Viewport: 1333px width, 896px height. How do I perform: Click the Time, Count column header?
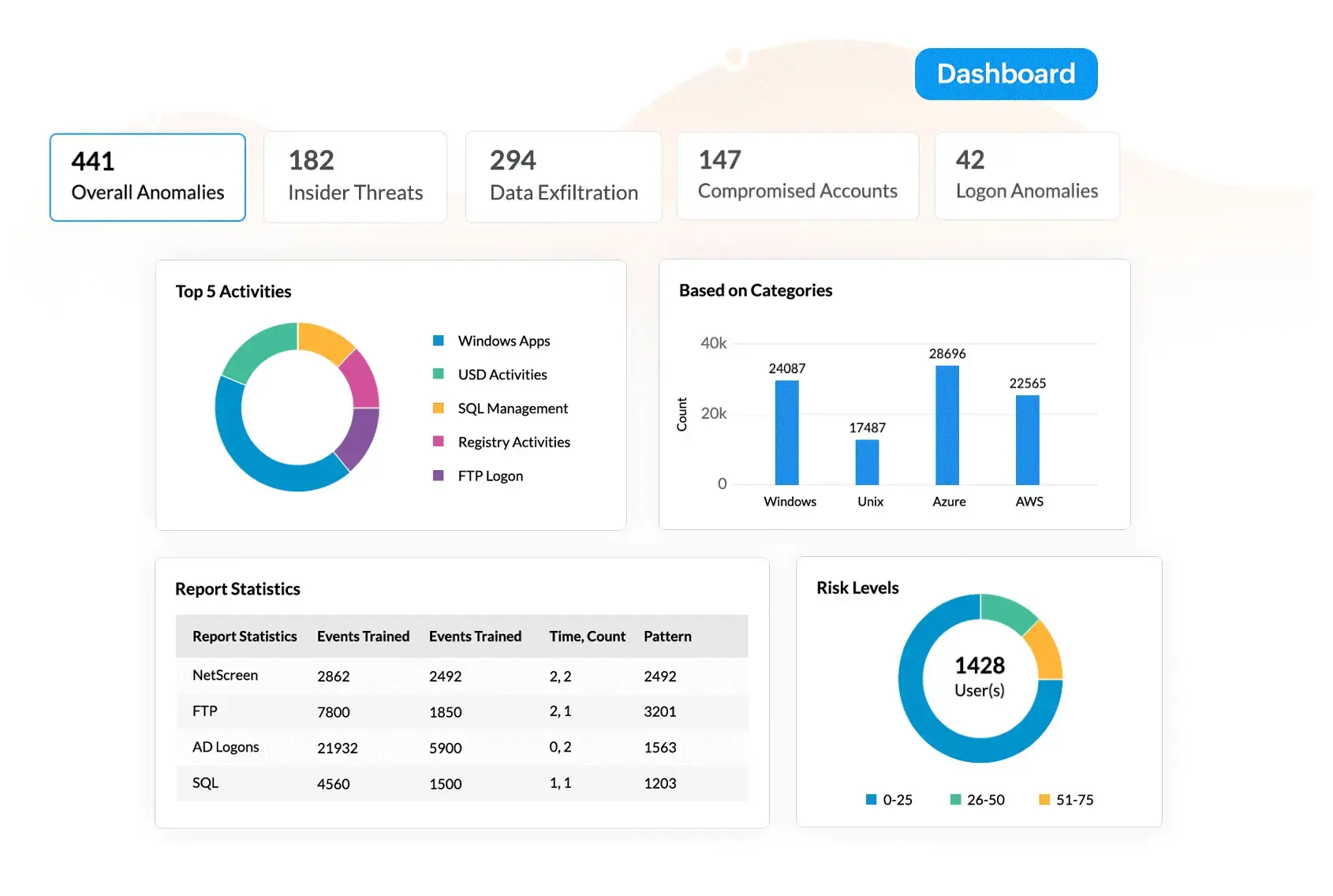pos(587,637)
